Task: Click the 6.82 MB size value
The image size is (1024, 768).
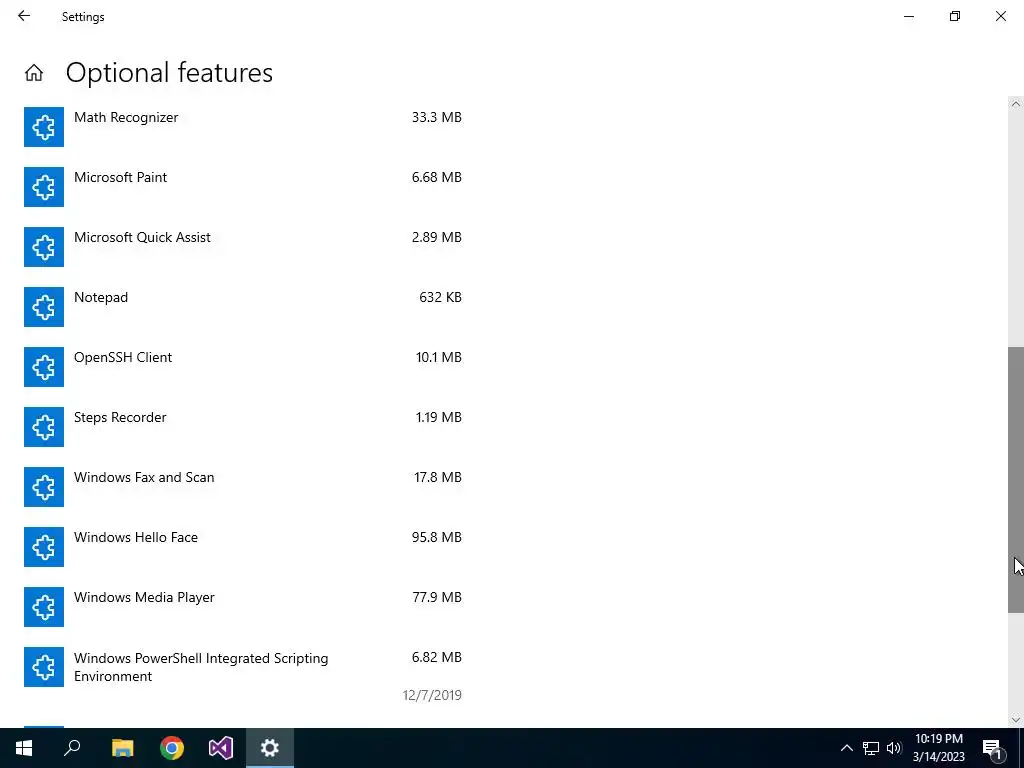Action: point(436,658)
